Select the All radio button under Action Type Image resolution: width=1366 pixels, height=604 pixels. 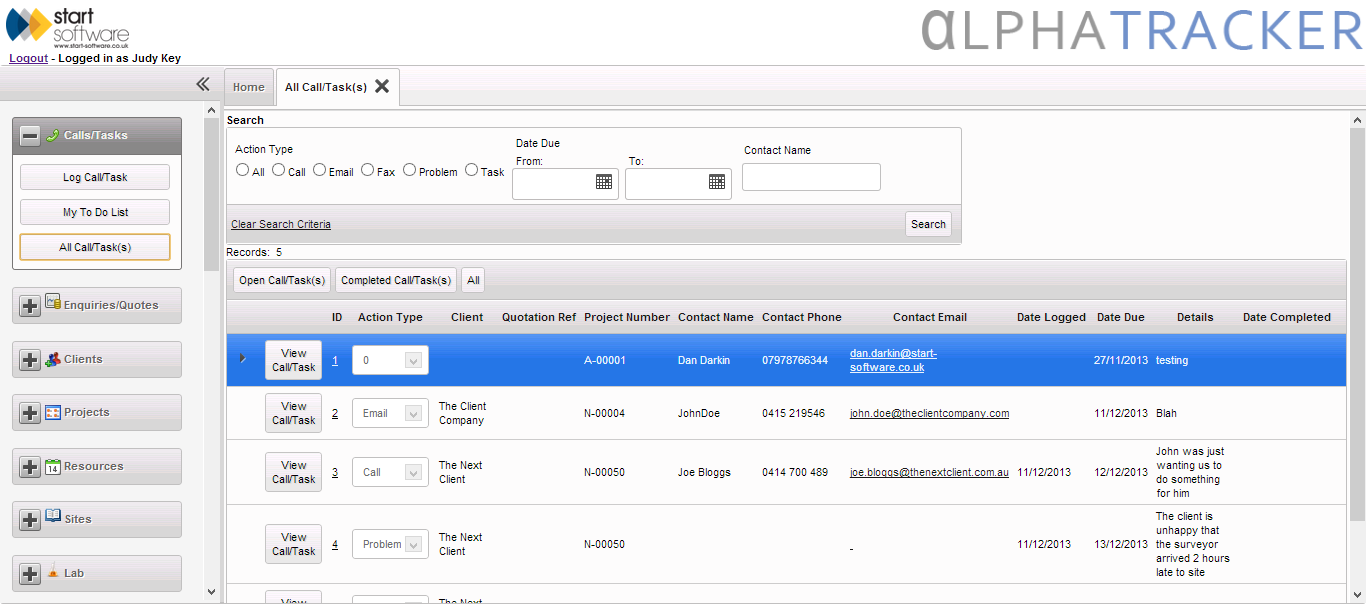(242, 170)
